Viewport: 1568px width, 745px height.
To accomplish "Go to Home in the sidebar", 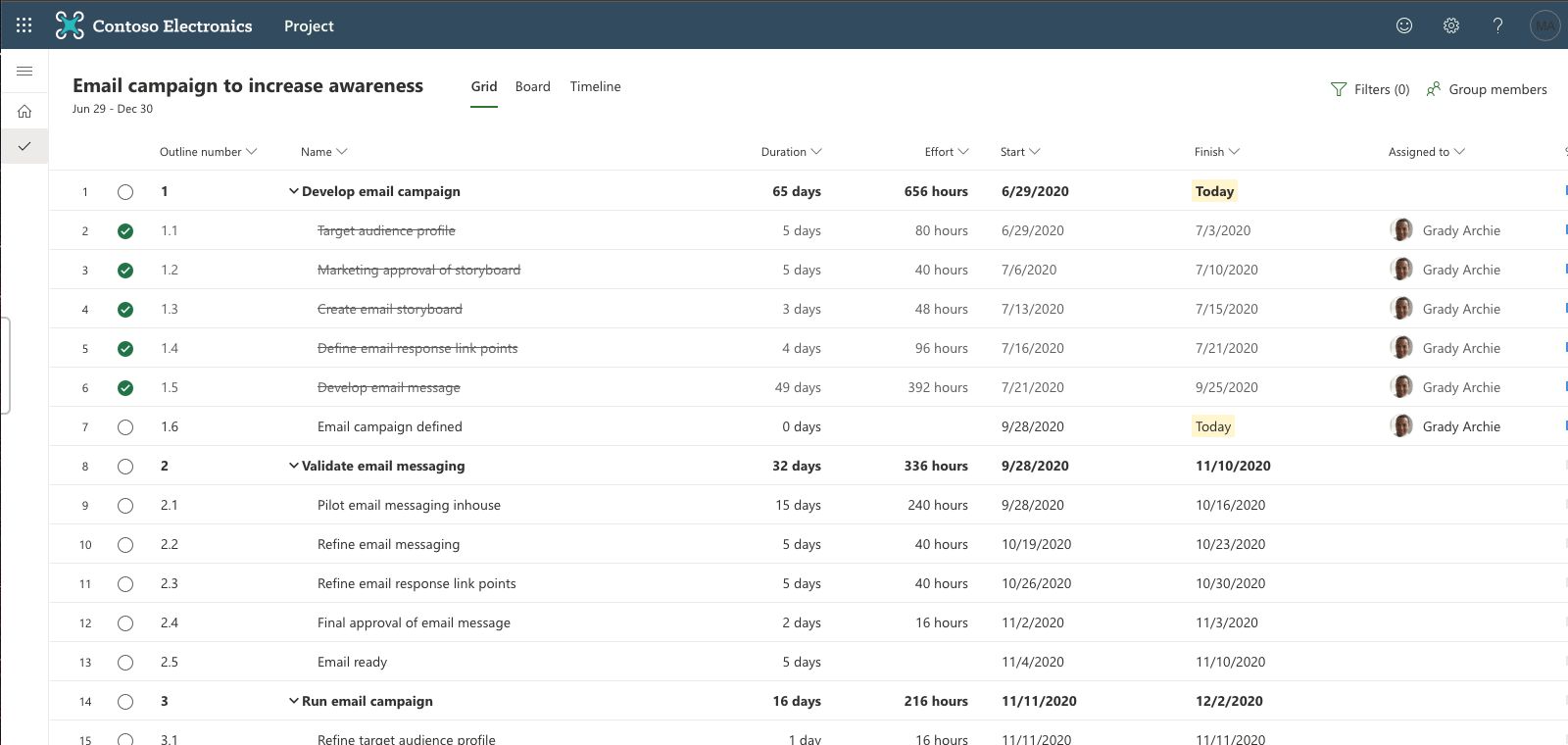I will 24,111.
